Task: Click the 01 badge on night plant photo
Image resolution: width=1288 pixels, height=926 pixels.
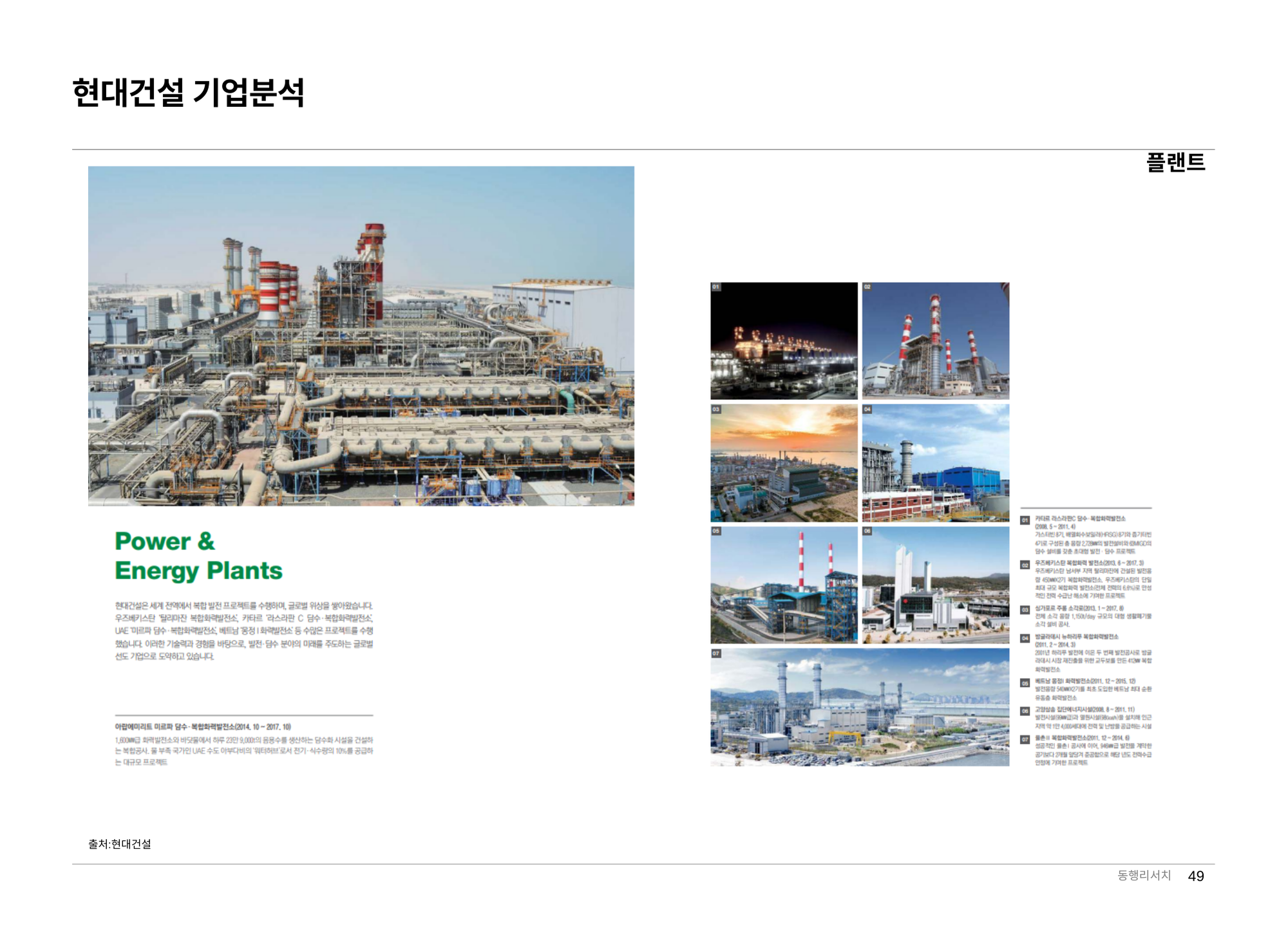Action: click(x=715, y=287)
